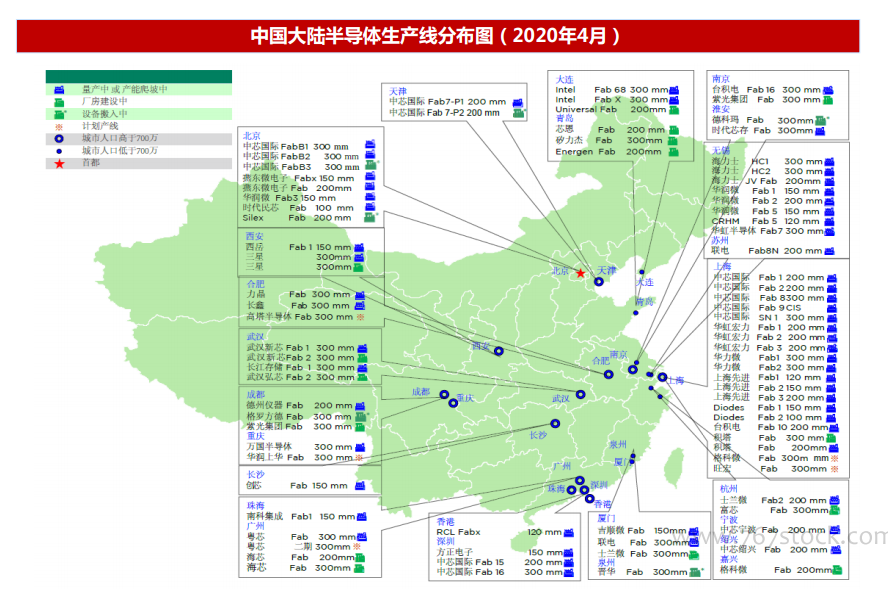Click the row 中芯国际 Fab 16 300 mm
The width and height of the screenshot is (888, 589).
click(x=505, y=572)
